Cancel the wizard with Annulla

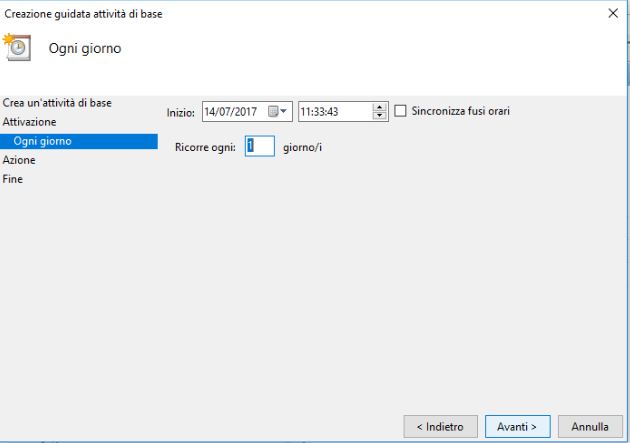[x=590, y=427]
